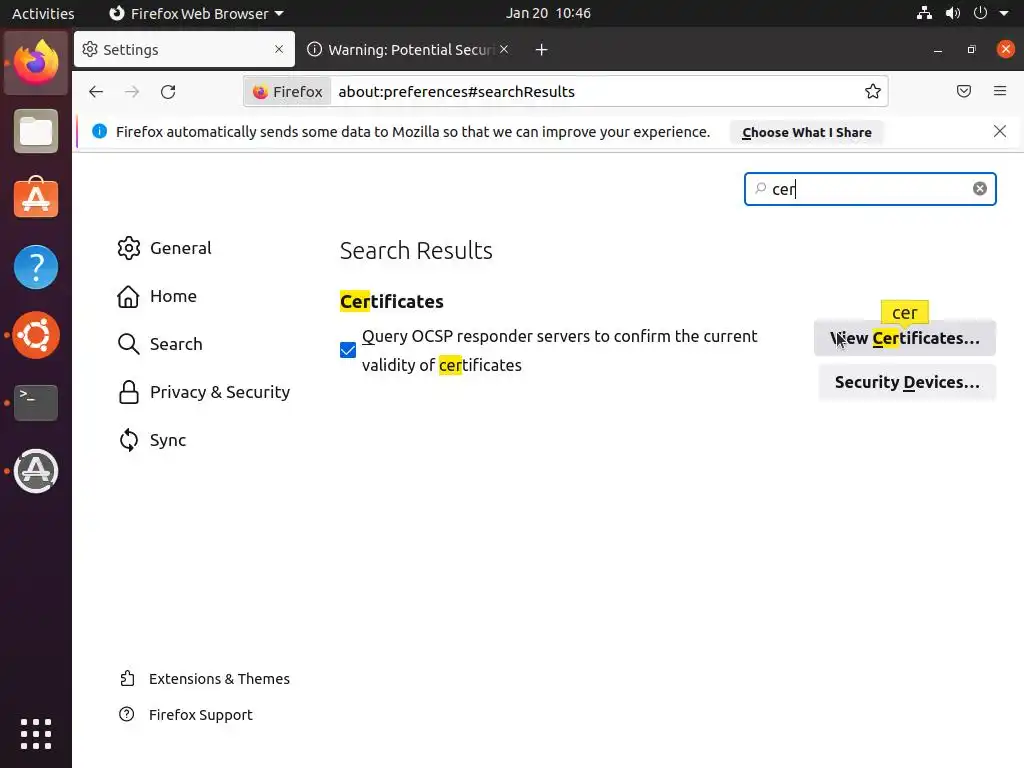This screenshot has height=768, width=1024.
Task: Click the reload page icon
Action: click(x=168, y=92)
